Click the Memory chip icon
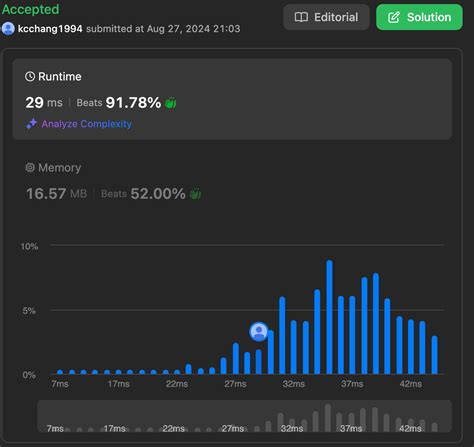This screenshot has width=474, height=447. tap(30, 167)
